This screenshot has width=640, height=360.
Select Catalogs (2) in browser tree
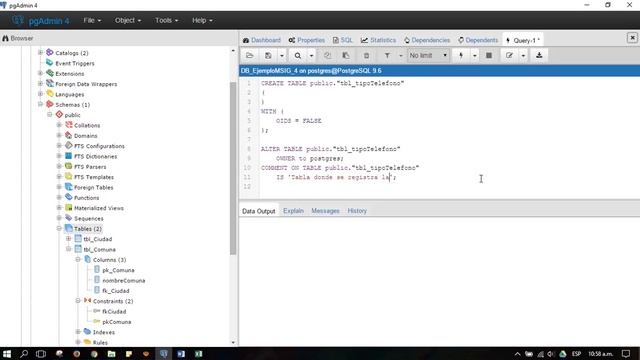(71, 53)
